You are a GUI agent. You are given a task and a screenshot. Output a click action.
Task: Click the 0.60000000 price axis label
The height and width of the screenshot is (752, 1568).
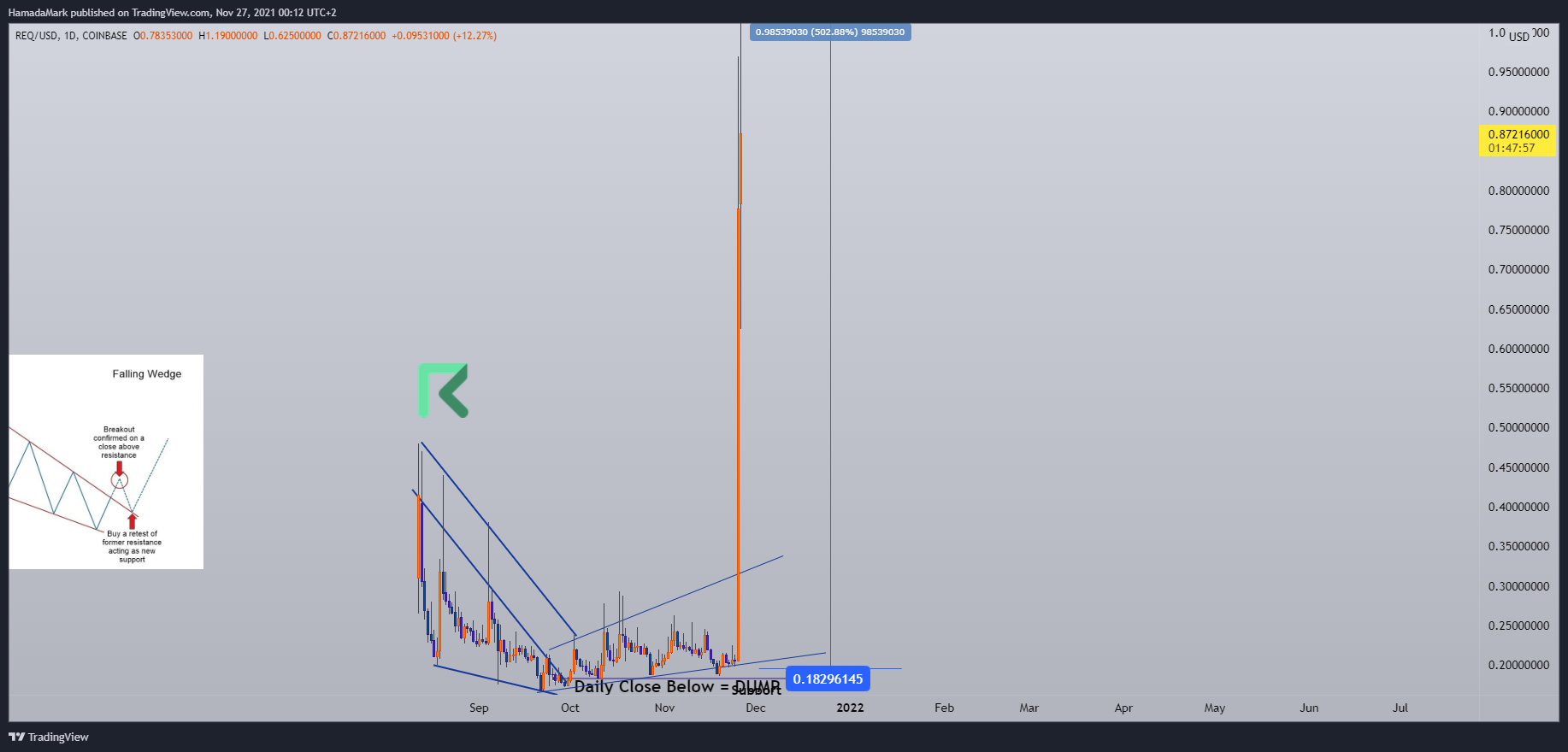(1518, 349)
